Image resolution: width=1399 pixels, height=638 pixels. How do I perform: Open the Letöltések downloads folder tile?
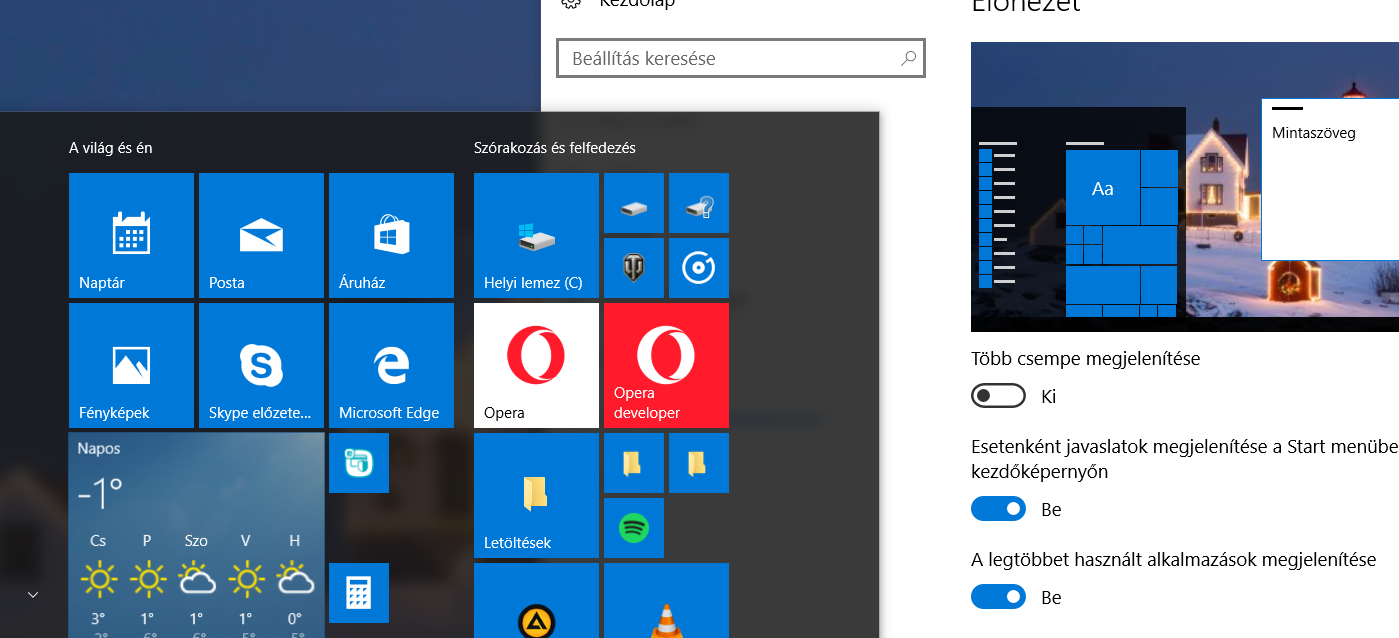(536, 495)
